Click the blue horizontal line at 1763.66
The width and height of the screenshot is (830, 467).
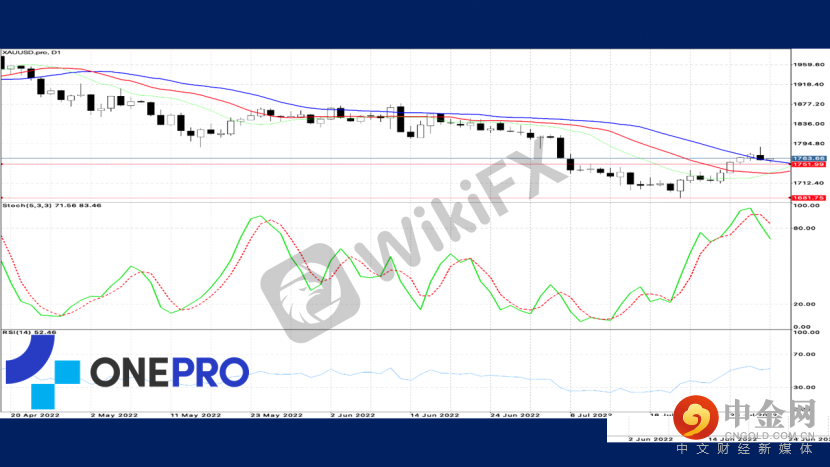[x=396, y=158]
